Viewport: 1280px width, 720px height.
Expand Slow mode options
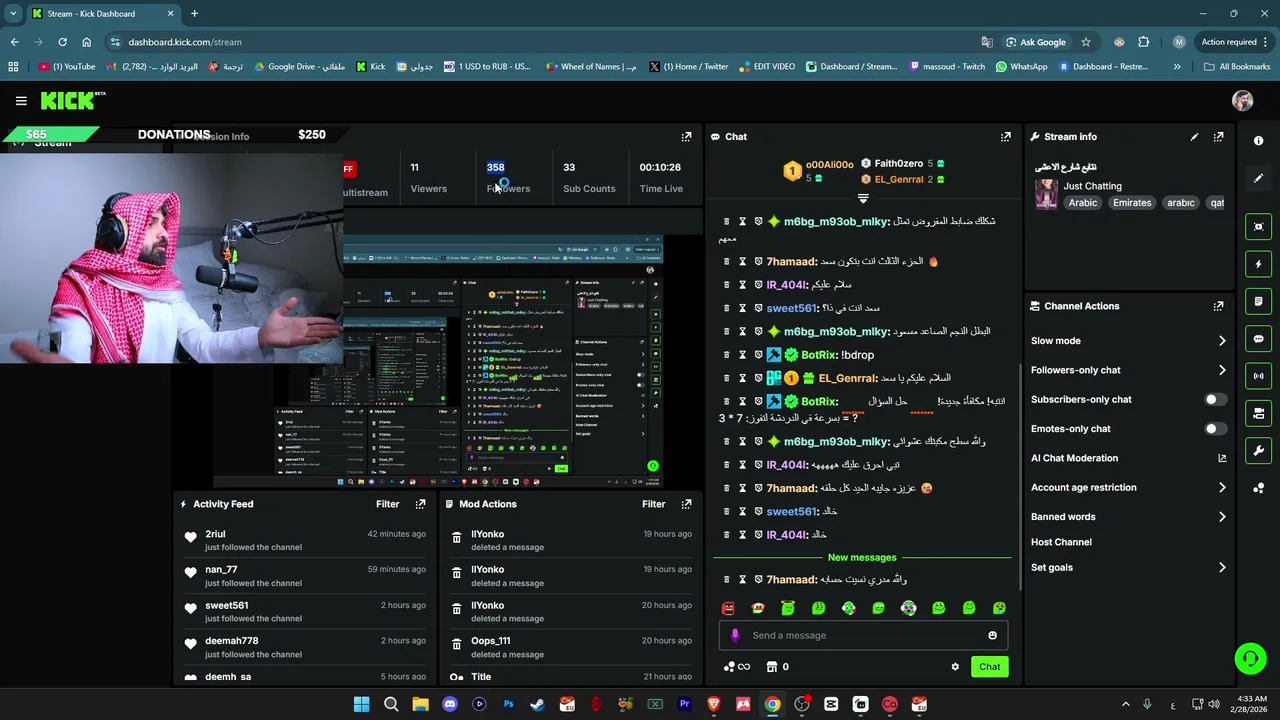point(1222,341)
